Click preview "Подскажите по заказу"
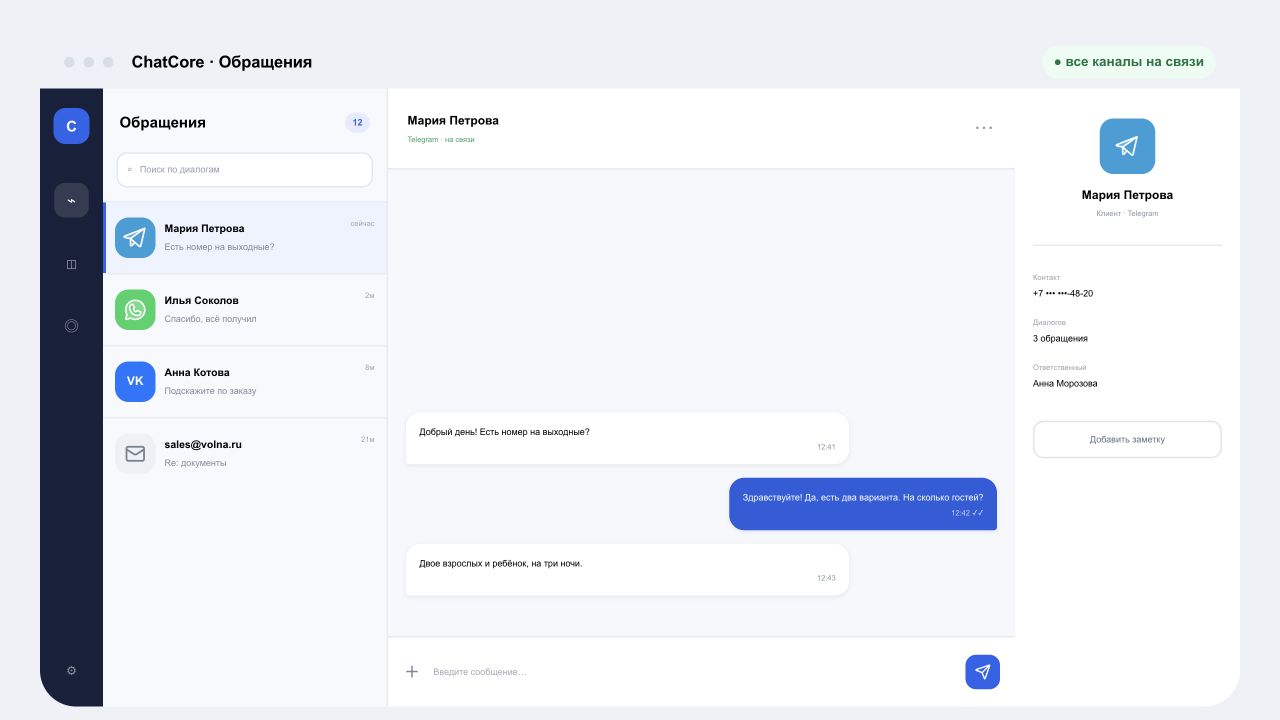1280x720 pixels. (210, 391)
